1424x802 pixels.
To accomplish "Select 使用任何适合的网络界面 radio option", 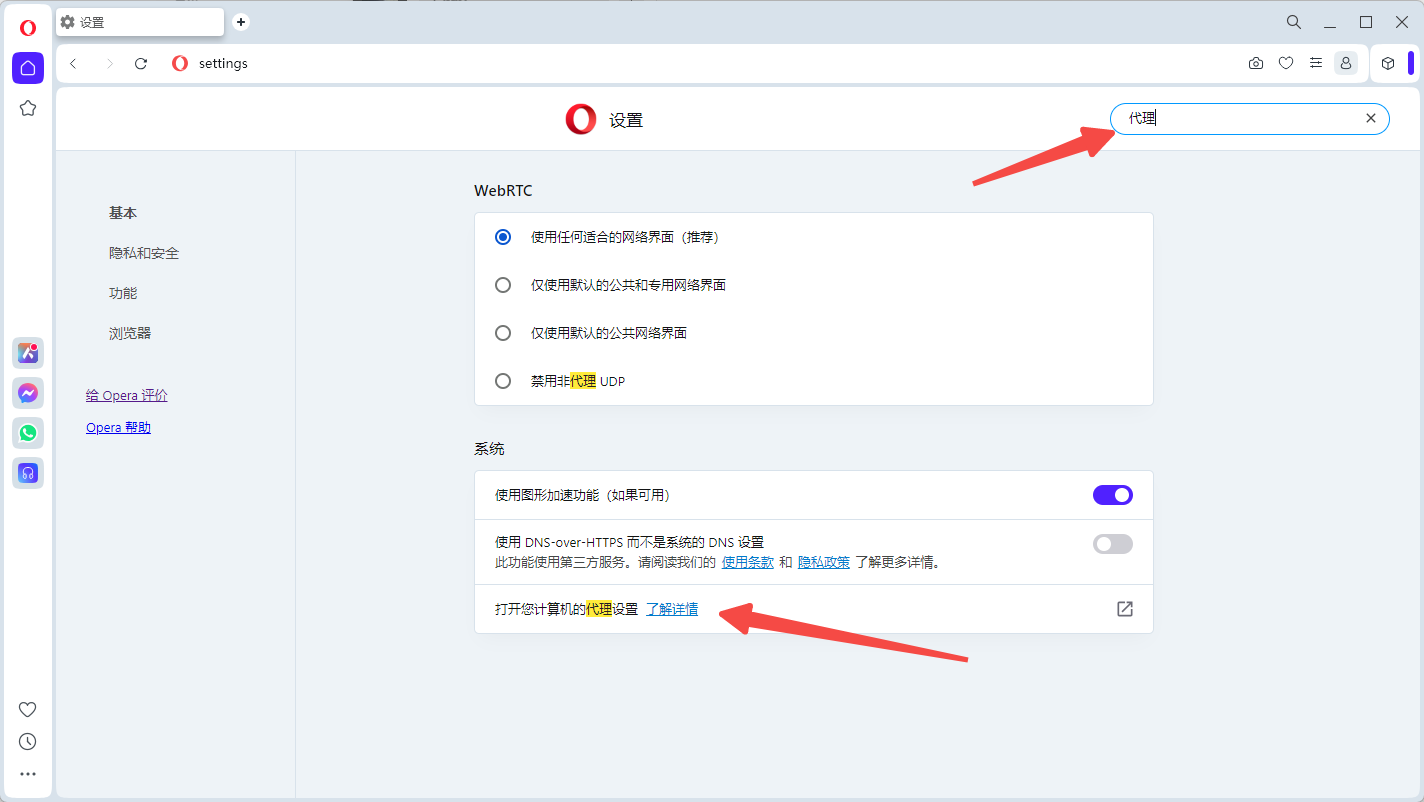I will tap(503, 237).
